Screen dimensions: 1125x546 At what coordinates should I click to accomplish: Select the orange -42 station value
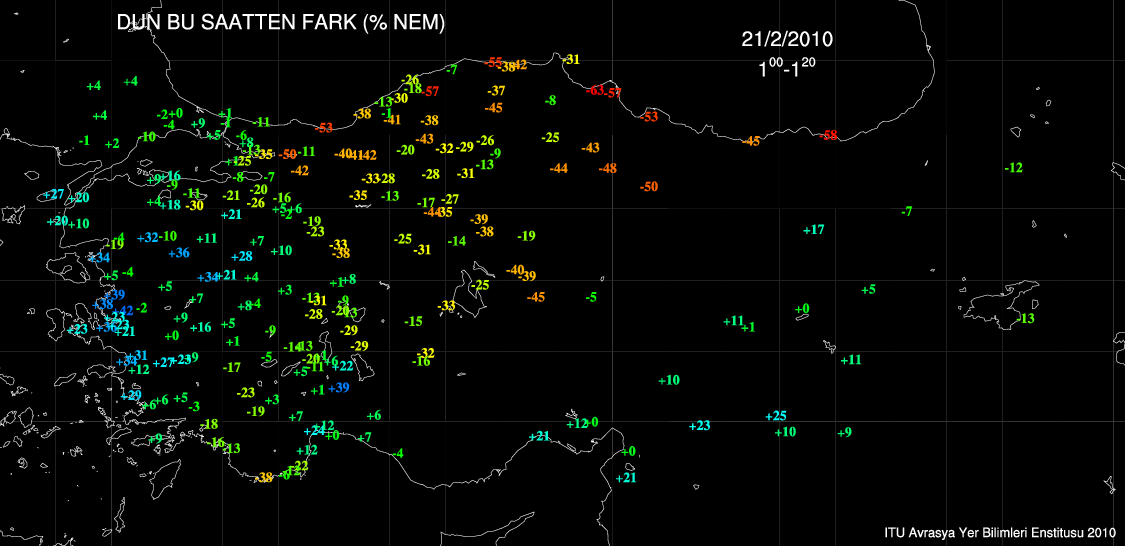(299, 171)
